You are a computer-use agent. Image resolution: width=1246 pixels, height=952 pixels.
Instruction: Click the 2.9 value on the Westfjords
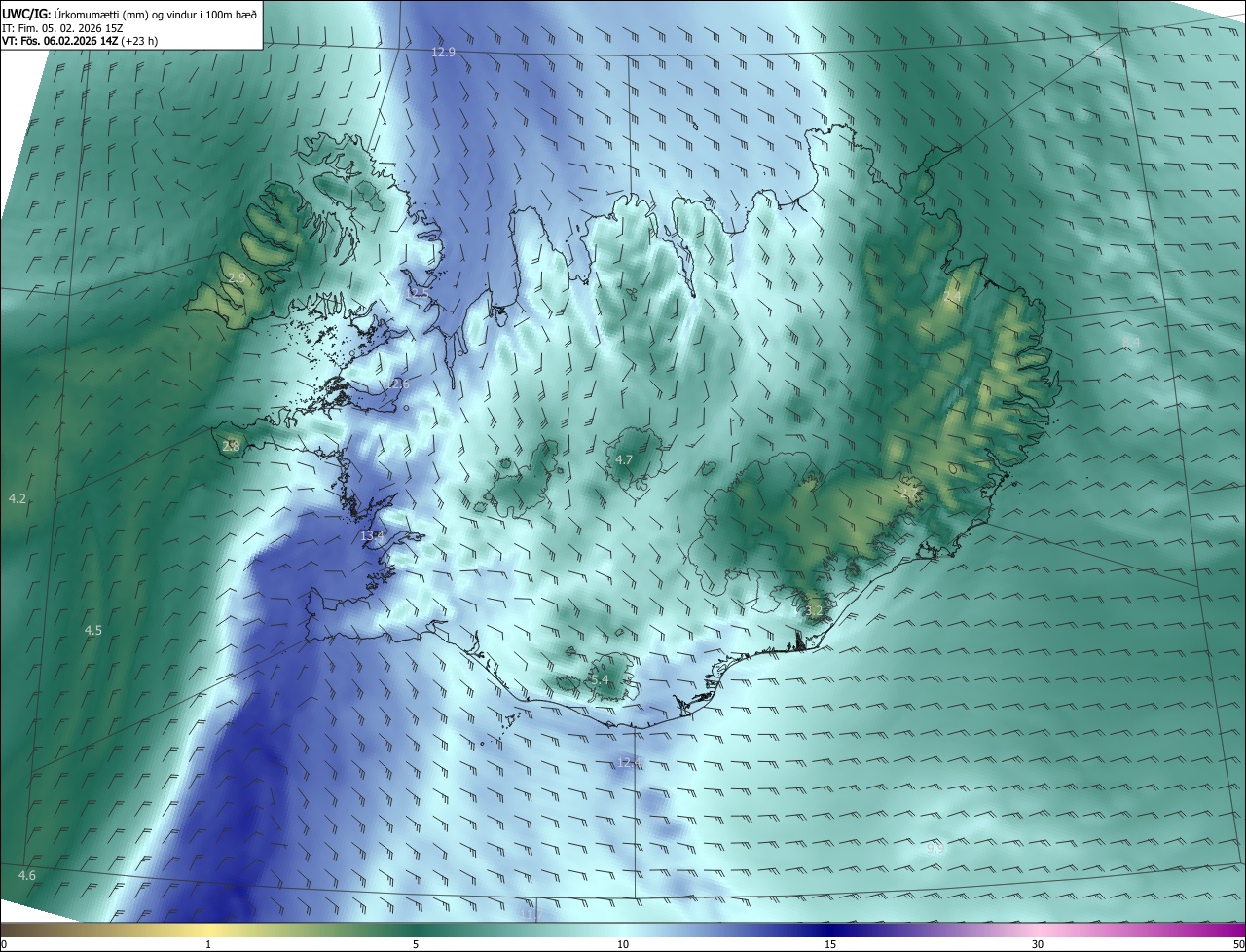237,278
